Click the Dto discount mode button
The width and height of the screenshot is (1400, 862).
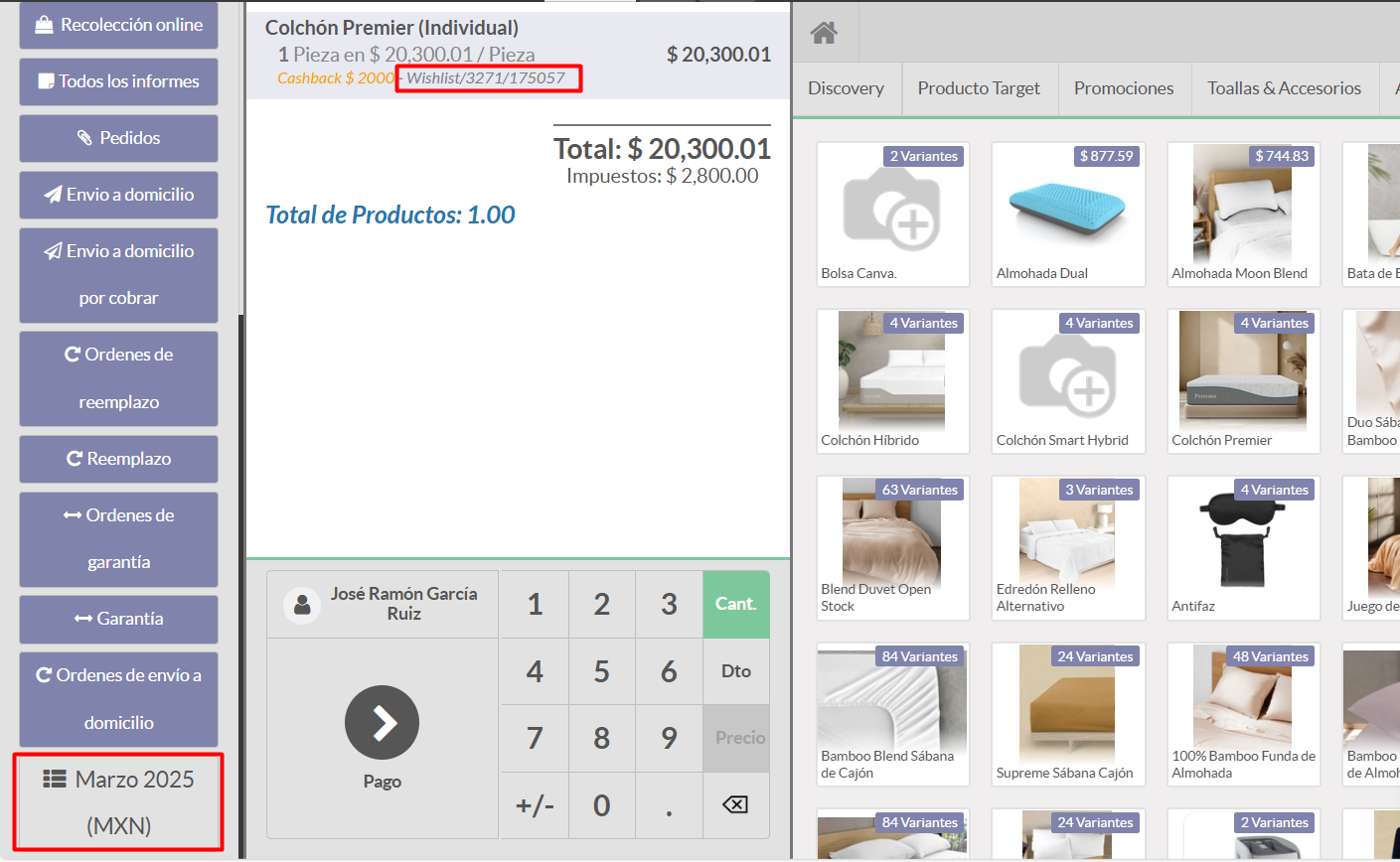(735, 671)
